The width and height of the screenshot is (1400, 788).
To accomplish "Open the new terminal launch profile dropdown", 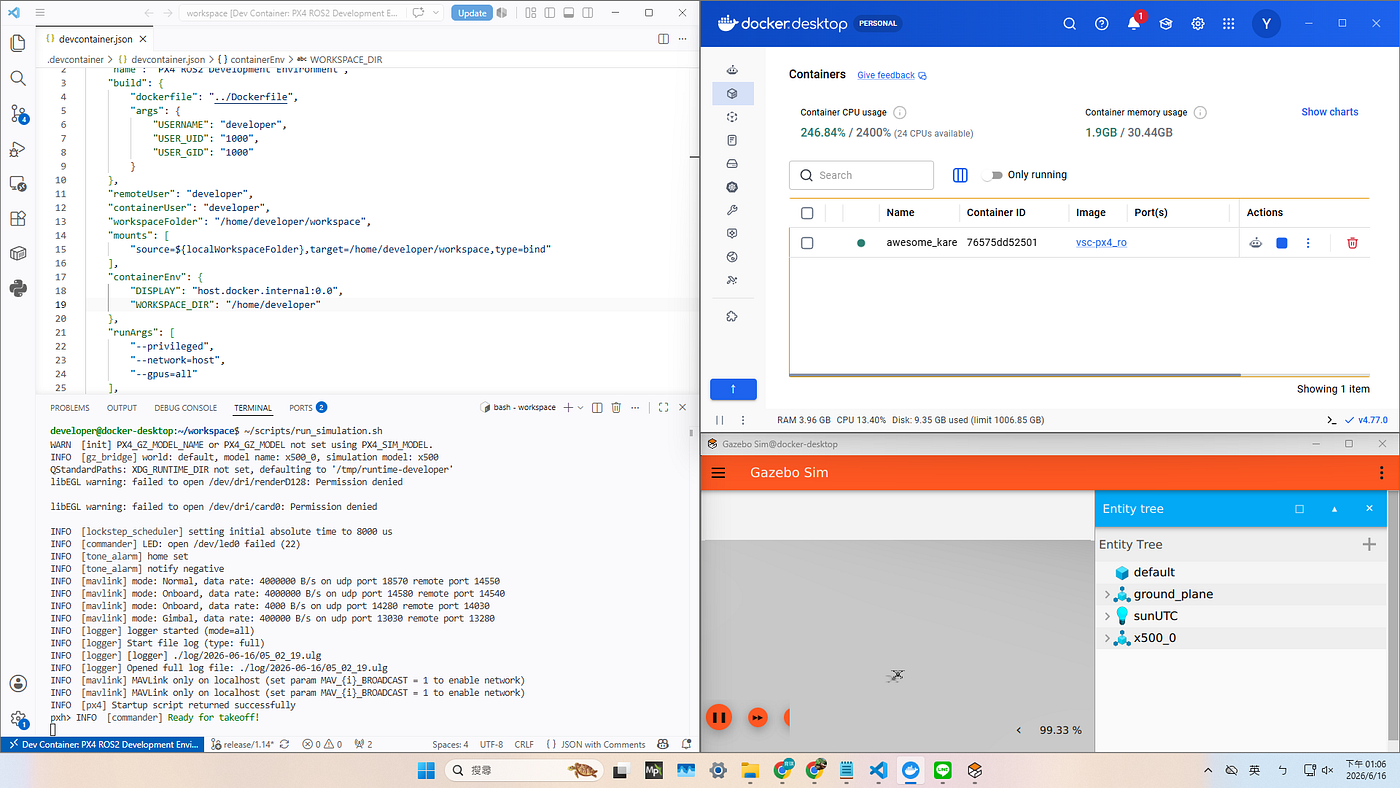I will tap(581, 408).
